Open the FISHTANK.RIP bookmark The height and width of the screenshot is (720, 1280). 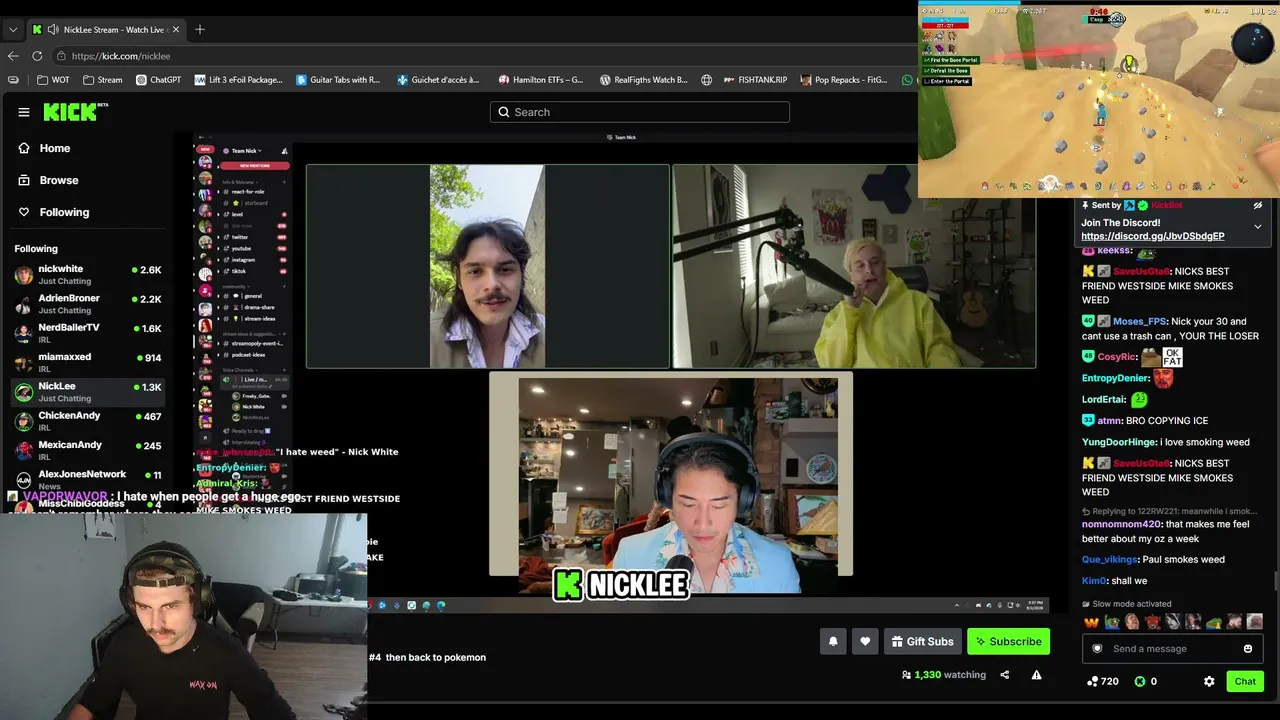pos(755,80)
